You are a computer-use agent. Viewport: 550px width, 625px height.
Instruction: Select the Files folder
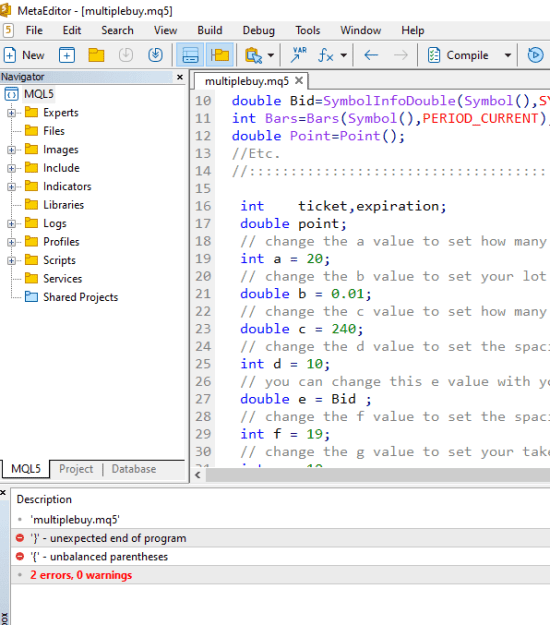coord(54,131)
